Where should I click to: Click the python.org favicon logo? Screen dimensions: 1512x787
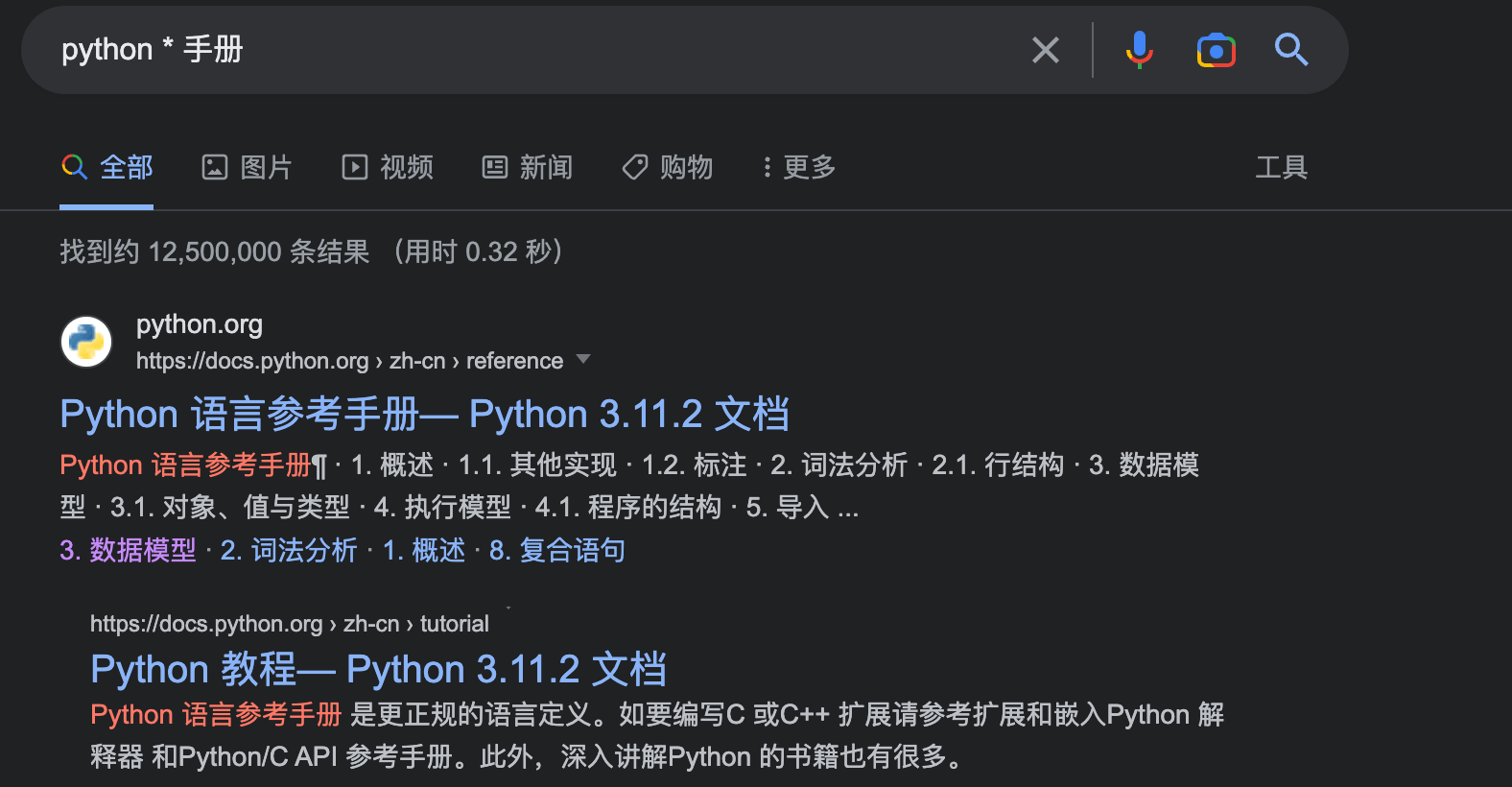click(86, 342)
